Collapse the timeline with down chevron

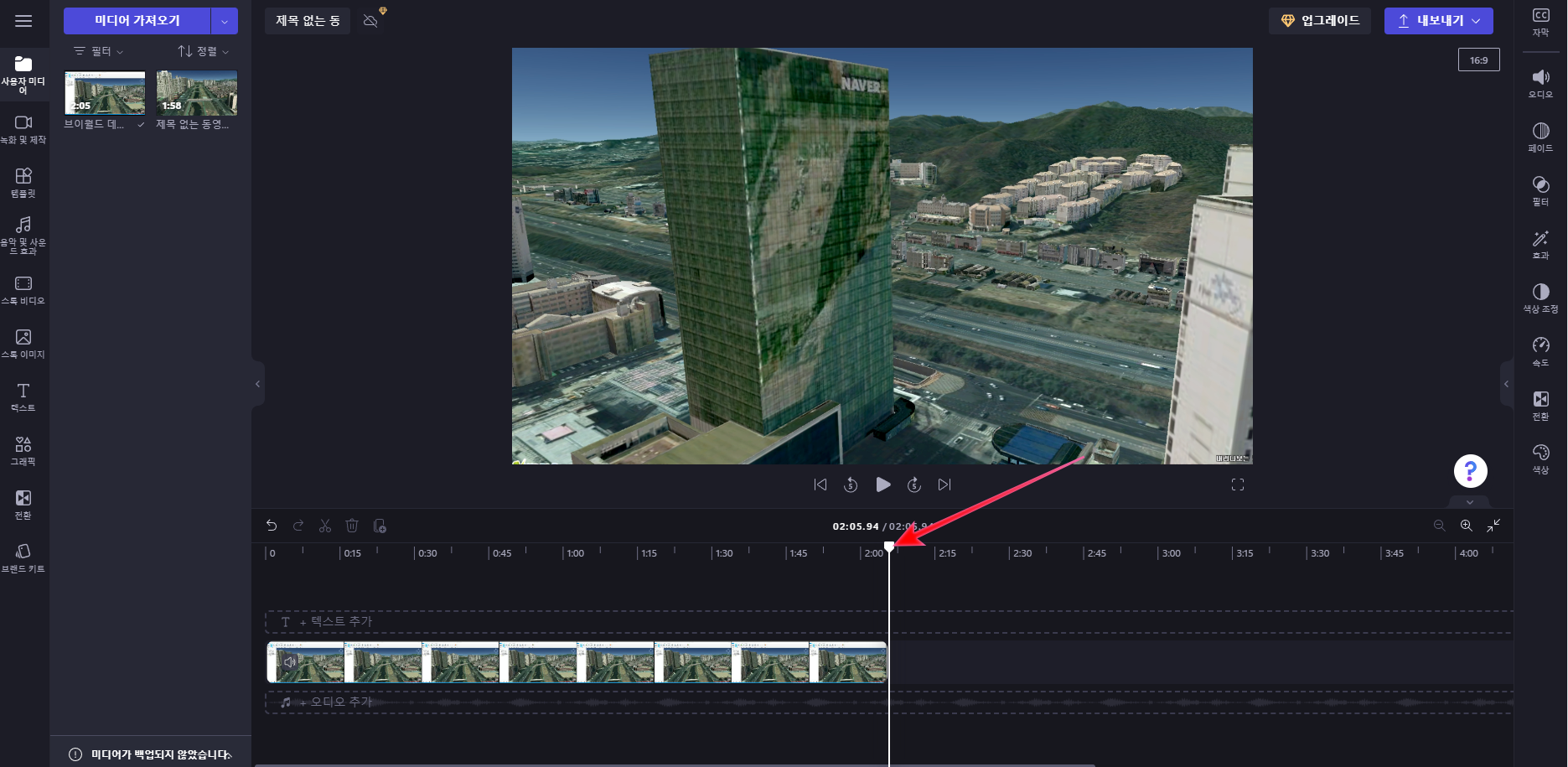[1470, 502]
